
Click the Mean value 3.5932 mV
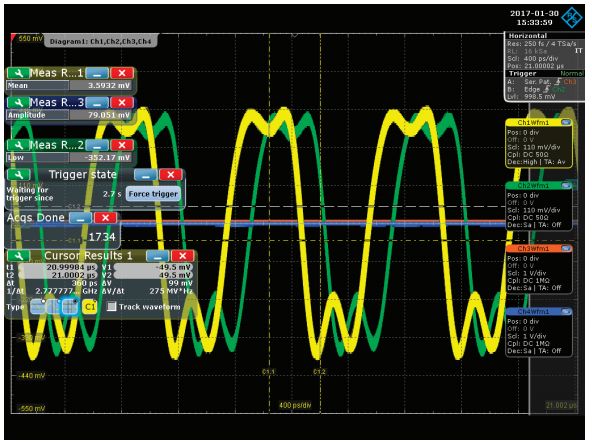(109, 86)
